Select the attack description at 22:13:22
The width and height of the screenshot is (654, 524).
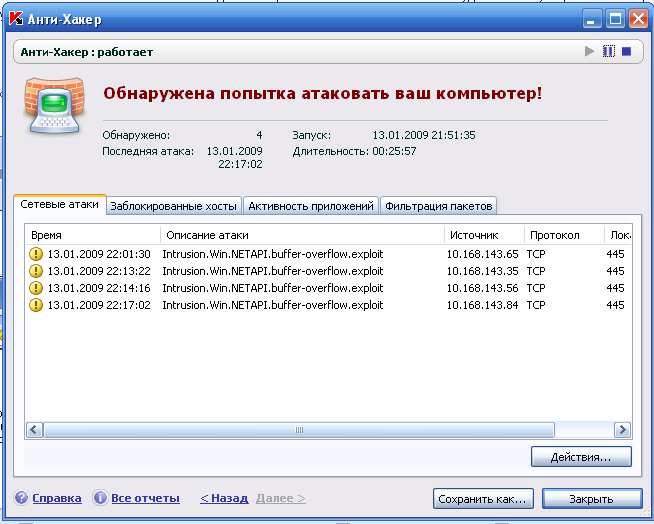tap(273, 271)
